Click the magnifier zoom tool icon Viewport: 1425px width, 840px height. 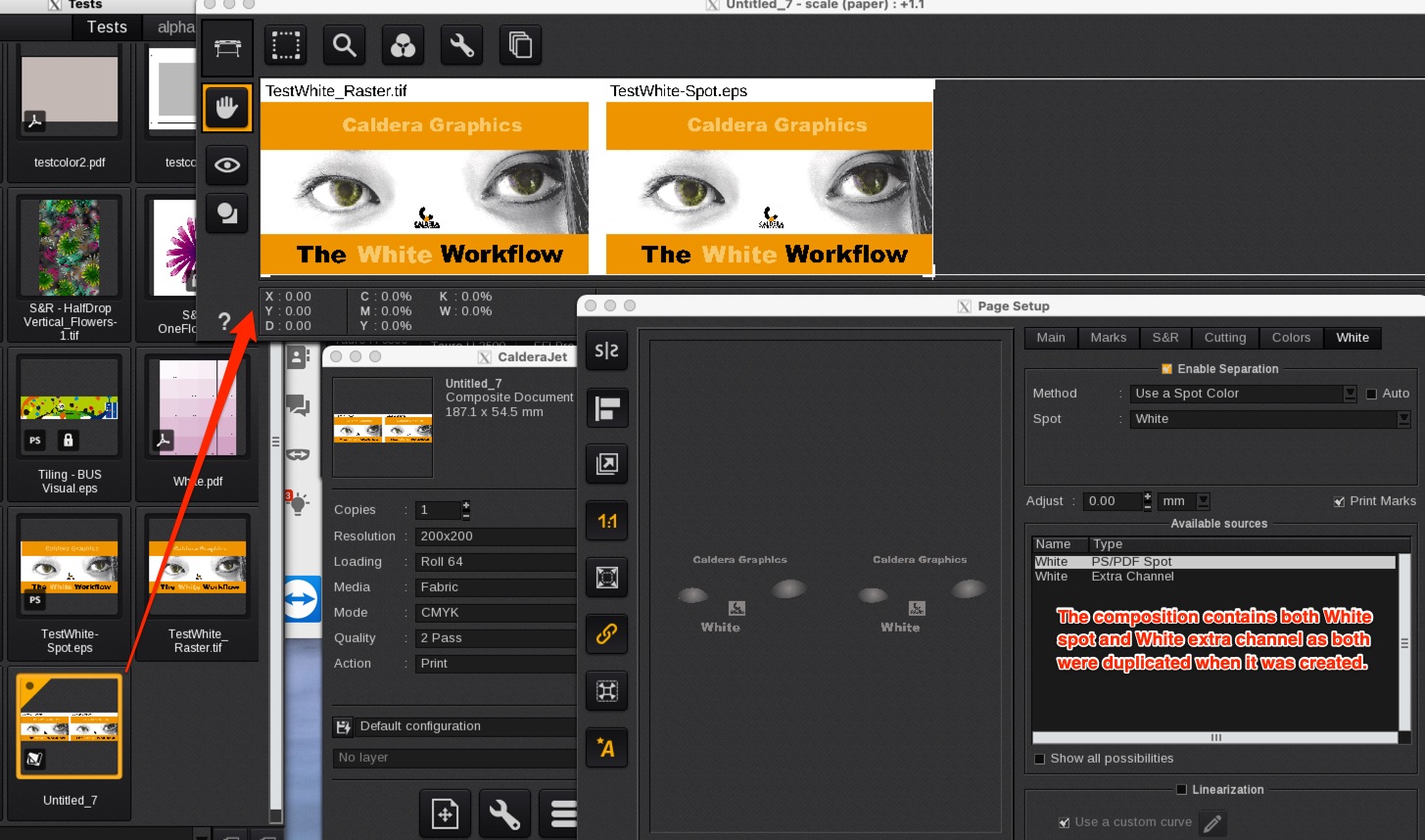pos(344,45)
